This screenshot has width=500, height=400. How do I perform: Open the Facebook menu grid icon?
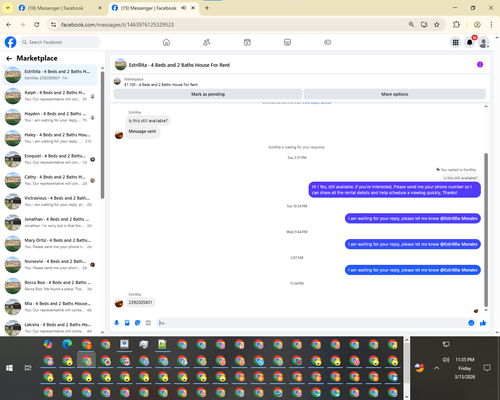click(x=455, y=42)
